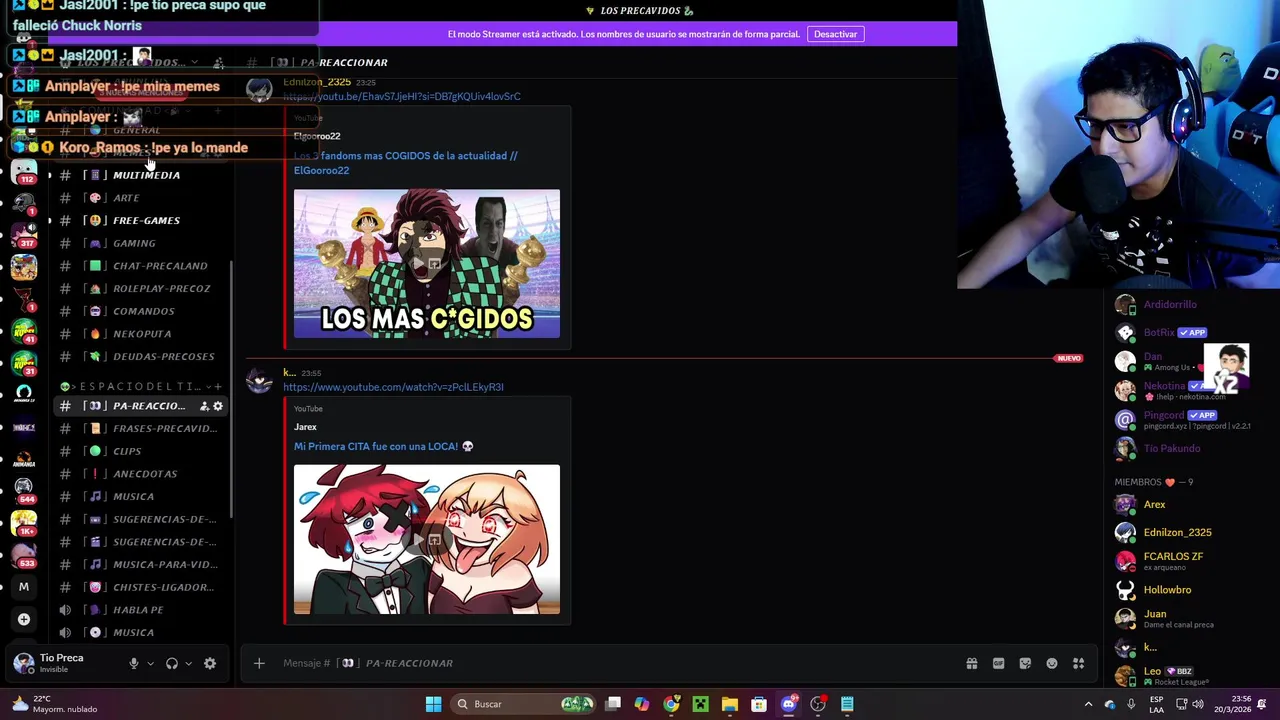1280x720 pixels.
Task: Open server icon with 41 badge
Action: click(x=24, y=330)
